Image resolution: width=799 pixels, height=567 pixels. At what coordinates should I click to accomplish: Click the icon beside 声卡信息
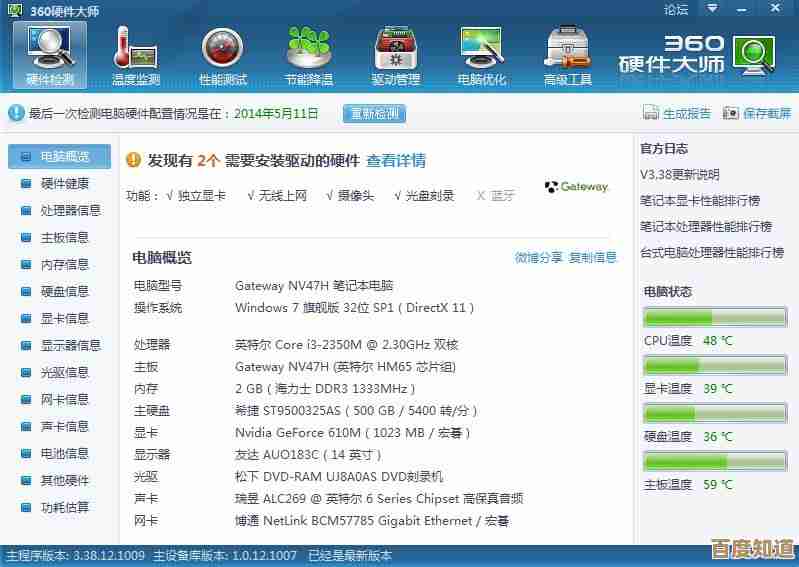click(25, 426)
